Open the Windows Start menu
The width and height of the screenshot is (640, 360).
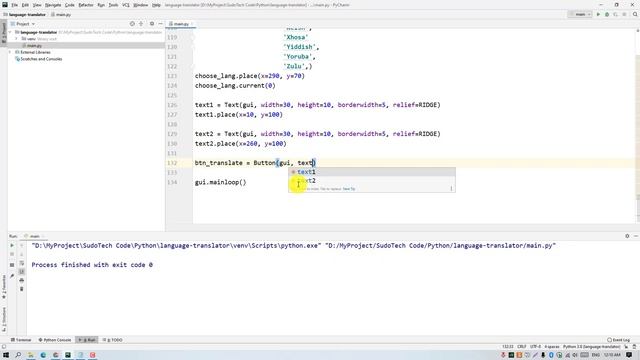click(x=6, y=355)
